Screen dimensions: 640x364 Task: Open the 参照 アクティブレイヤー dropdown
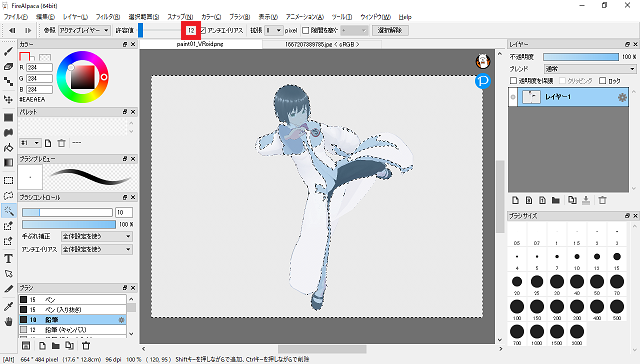click(x=84, y=30)
